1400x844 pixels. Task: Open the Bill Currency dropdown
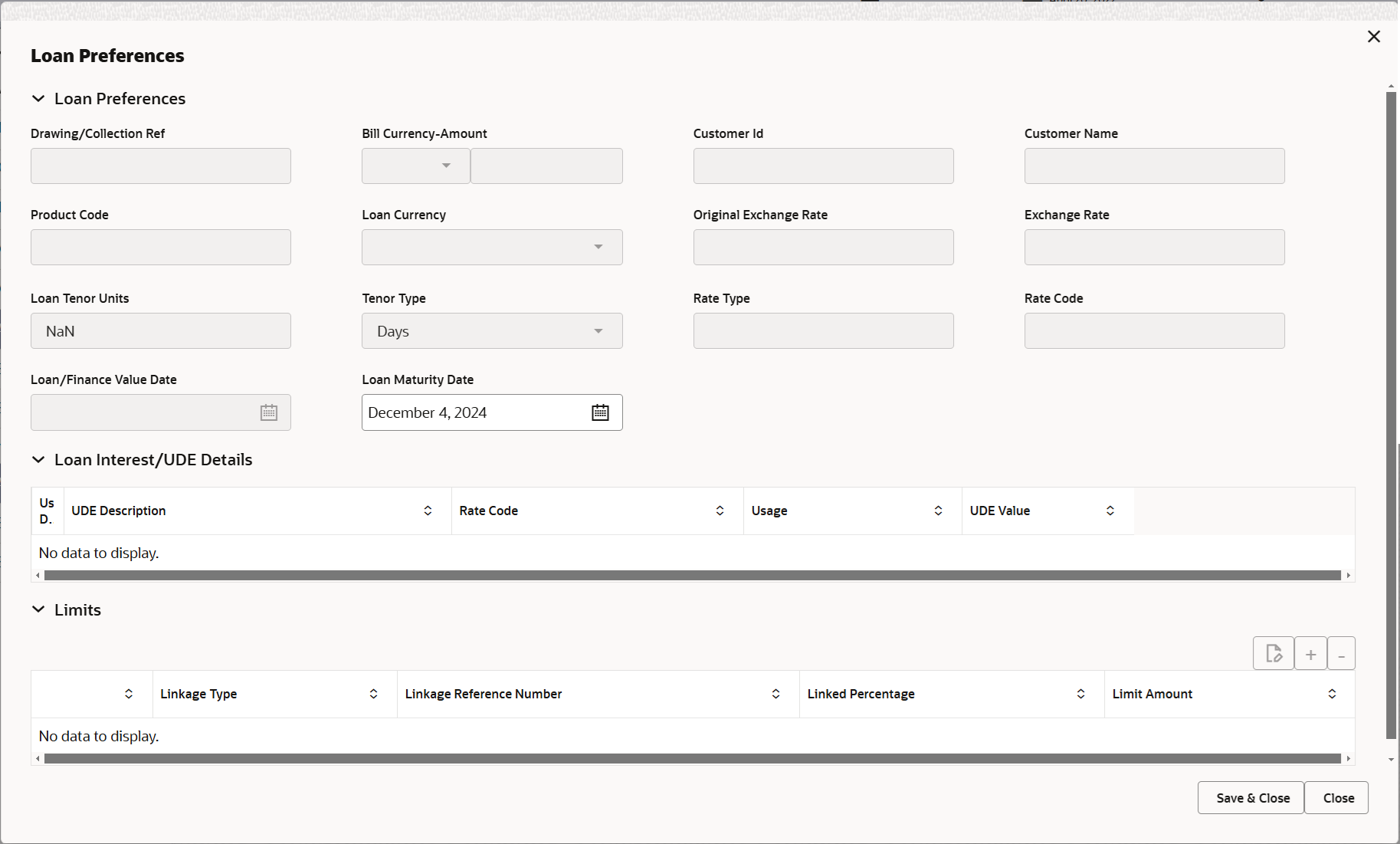point(415,166)
